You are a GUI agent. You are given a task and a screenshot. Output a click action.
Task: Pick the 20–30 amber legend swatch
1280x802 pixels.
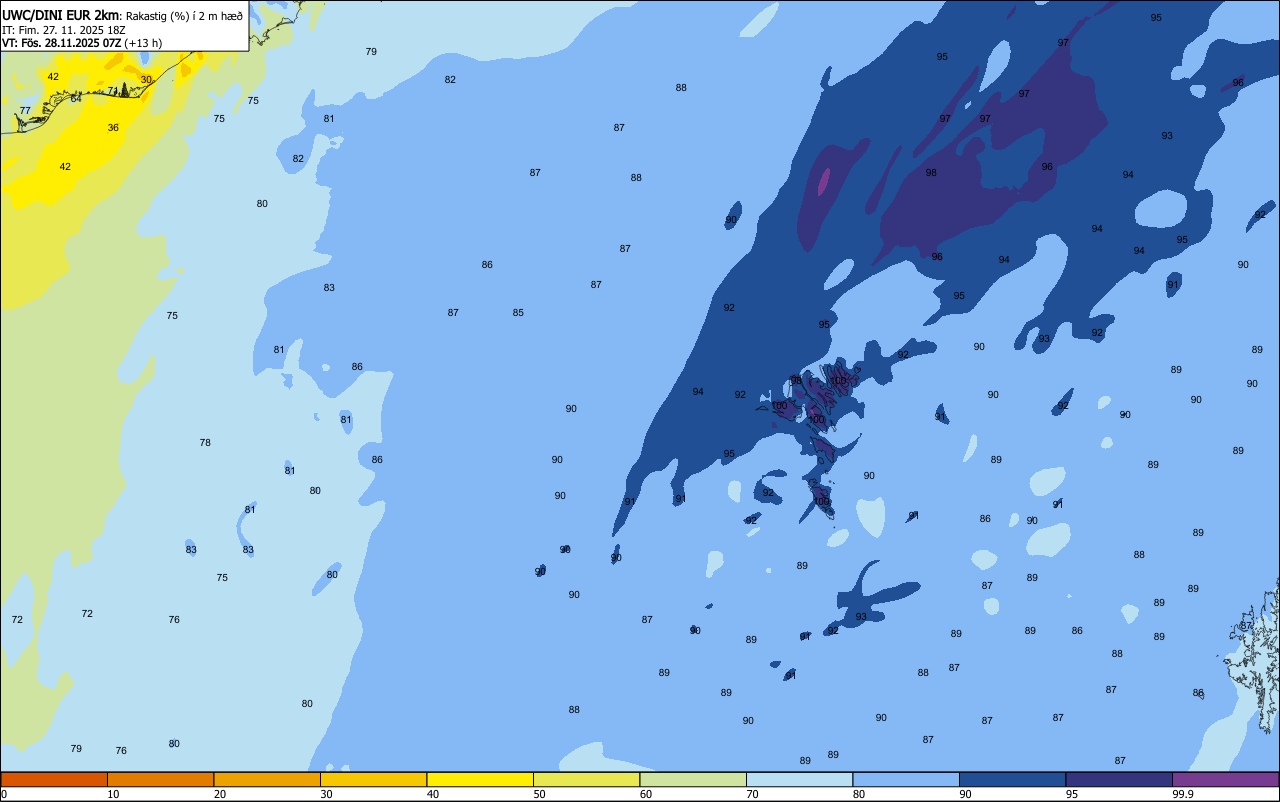pos(267,779)
